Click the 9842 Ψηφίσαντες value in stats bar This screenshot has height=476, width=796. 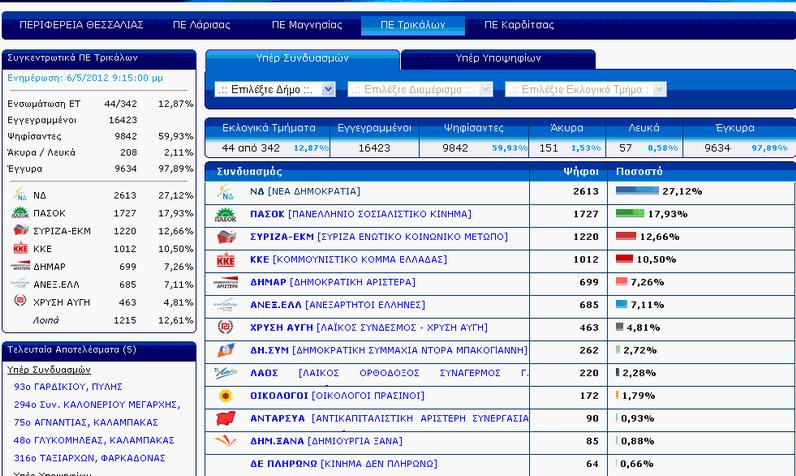pyautogui.click(x=455, y=148)
